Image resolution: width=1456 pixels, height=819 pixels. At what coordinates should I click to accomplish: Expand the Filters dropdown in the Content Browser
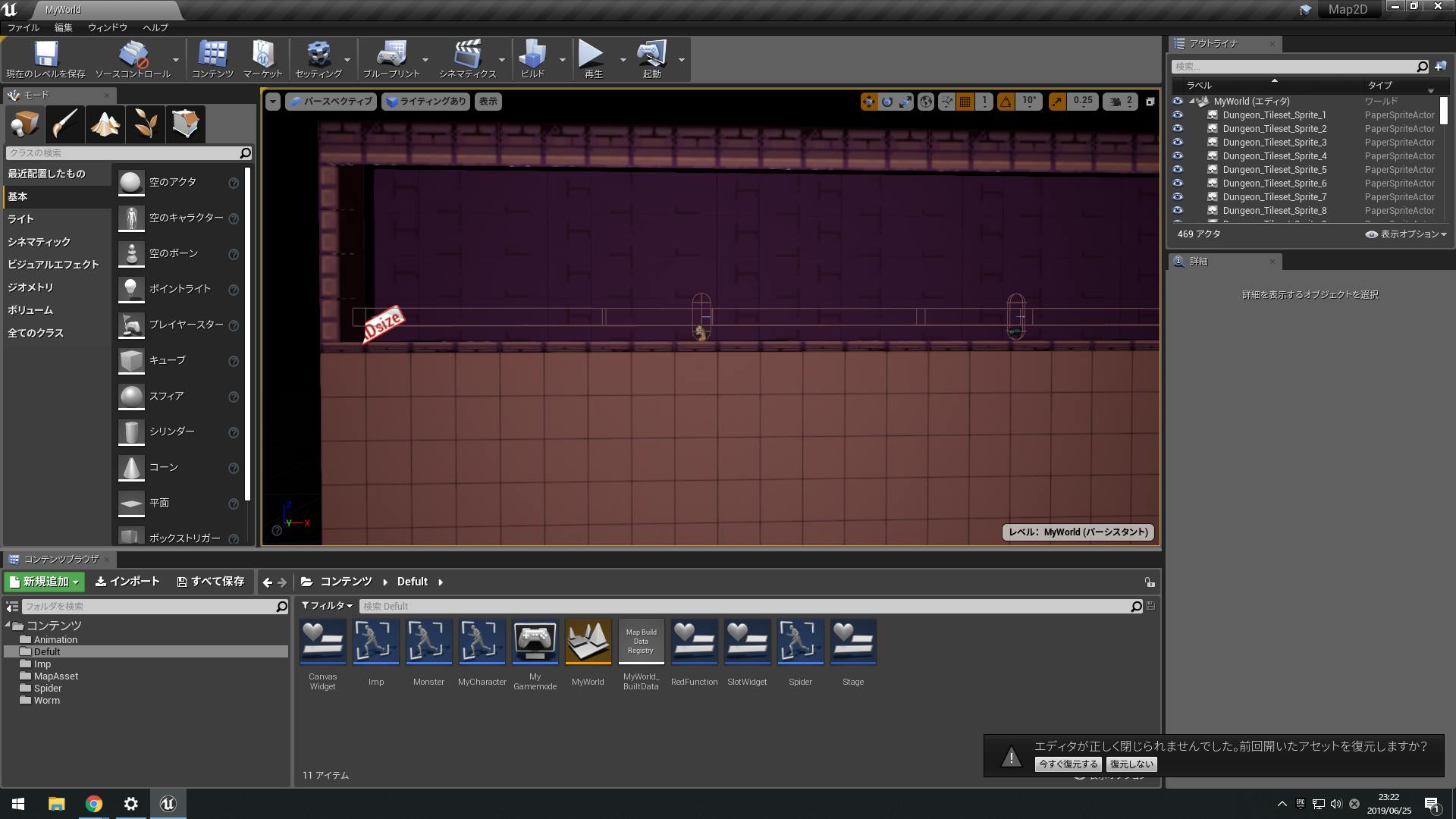click(x=327, y=606)
